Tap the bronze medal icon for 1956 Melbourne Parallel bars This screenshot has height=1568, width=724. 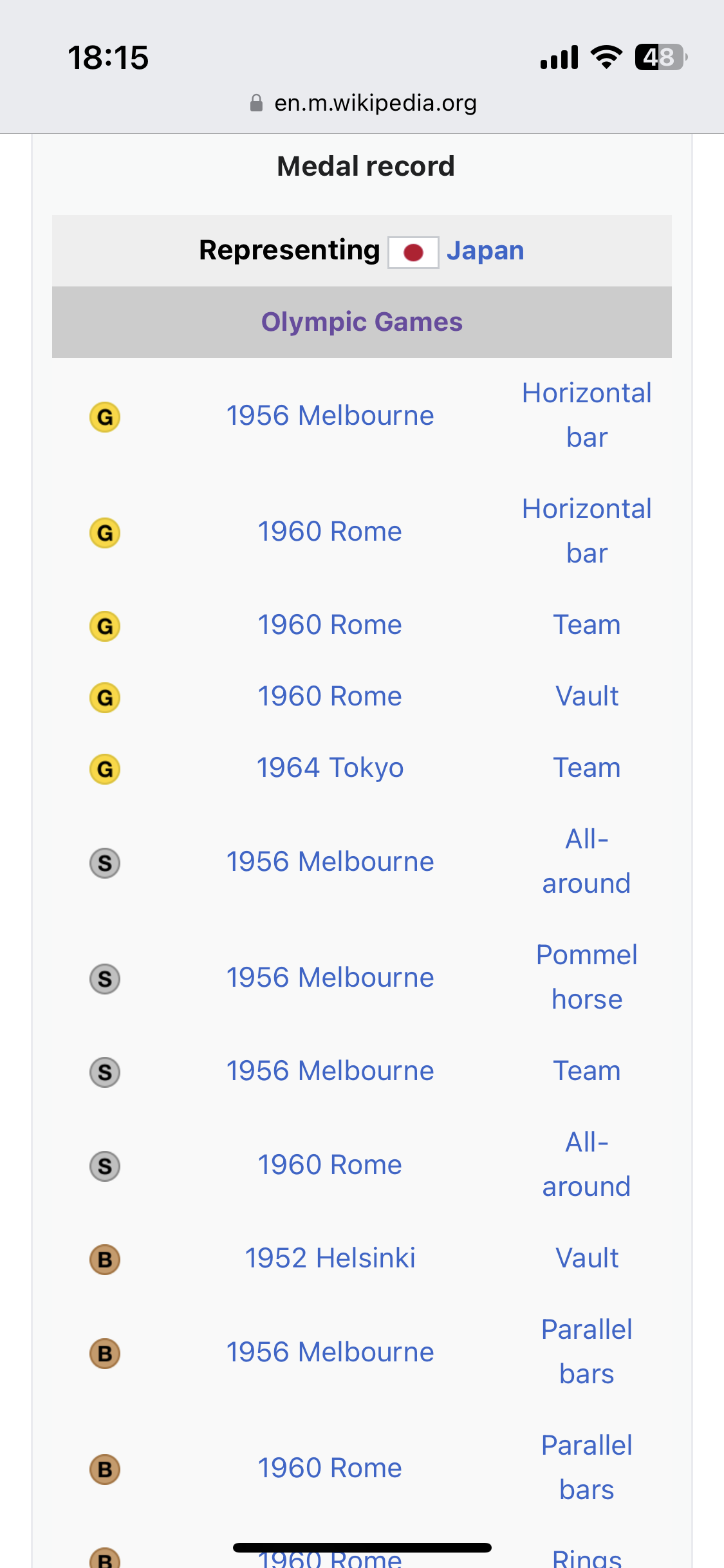pos(105,1353)
